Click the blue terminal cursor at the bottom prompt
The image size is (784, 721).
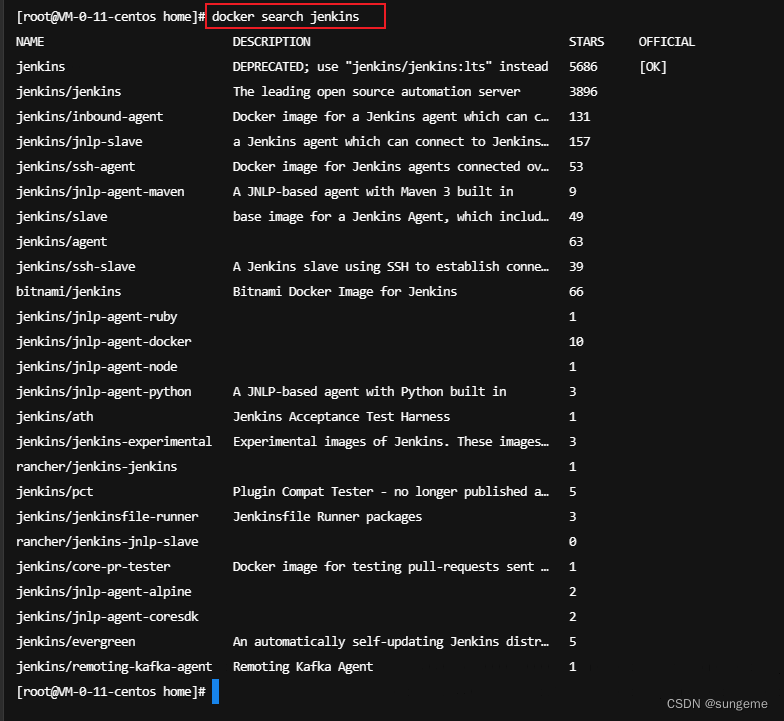coord(214,691)
